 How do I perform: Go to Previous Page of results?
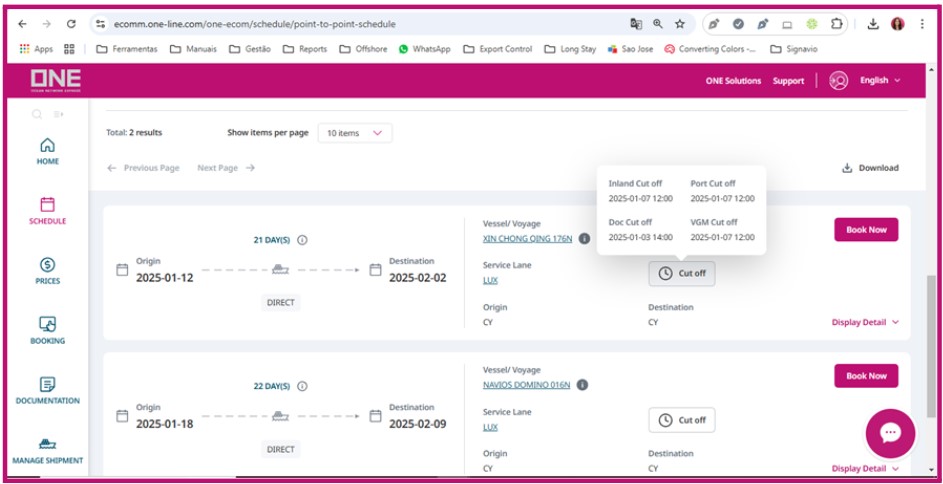[x=143, y=168]
